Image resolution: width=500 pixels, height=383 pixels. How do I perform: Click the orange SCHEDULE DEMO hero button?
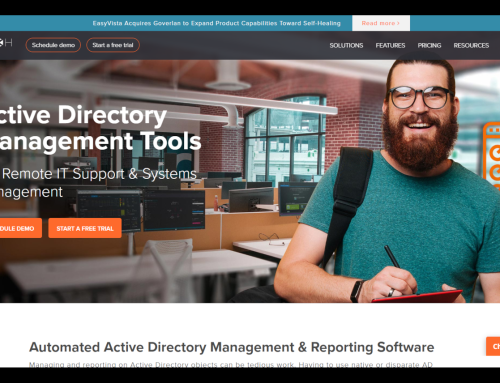point(21,228)
